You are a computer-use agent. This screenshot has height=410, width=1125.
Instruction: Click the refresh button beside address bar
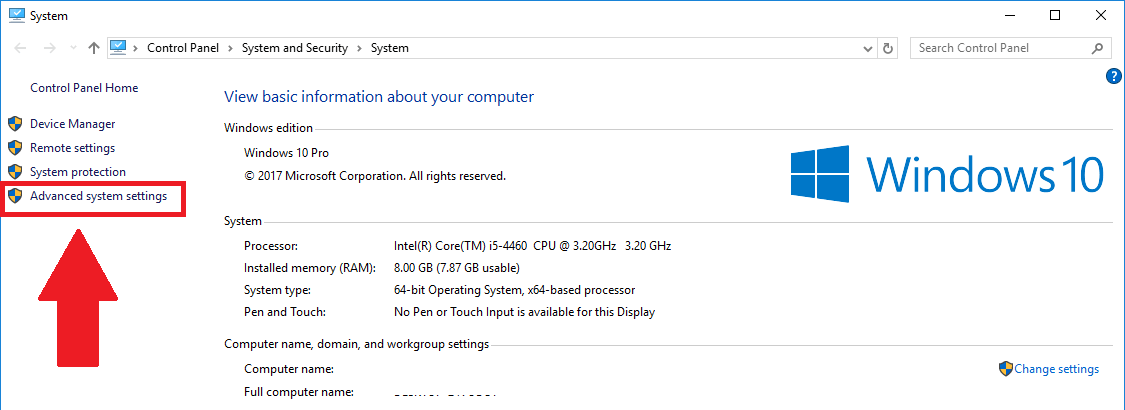point(888,48)
